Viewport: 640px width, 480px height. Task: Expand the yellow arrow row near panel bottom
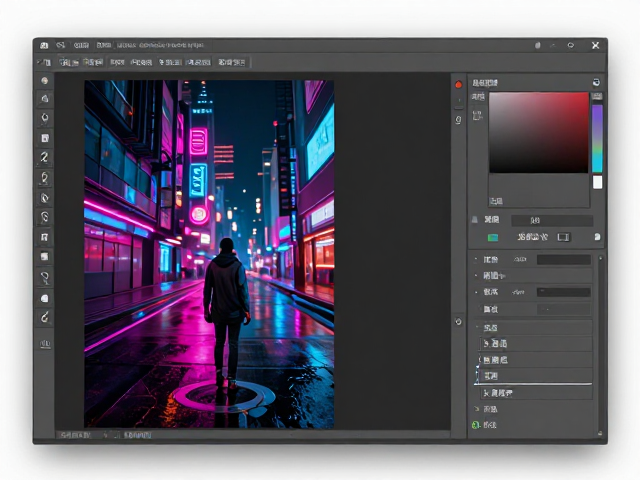476,409
